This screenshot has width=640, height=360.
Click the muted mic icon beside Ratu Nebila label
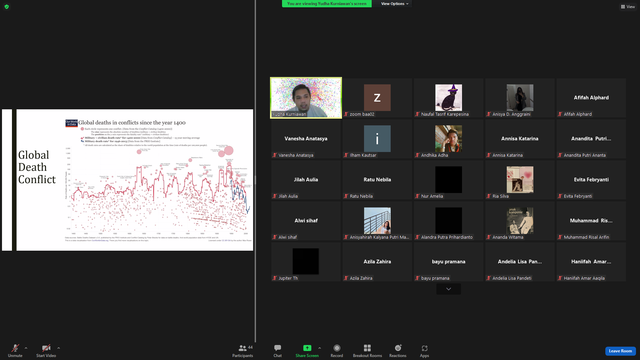[x=346, y=196]
